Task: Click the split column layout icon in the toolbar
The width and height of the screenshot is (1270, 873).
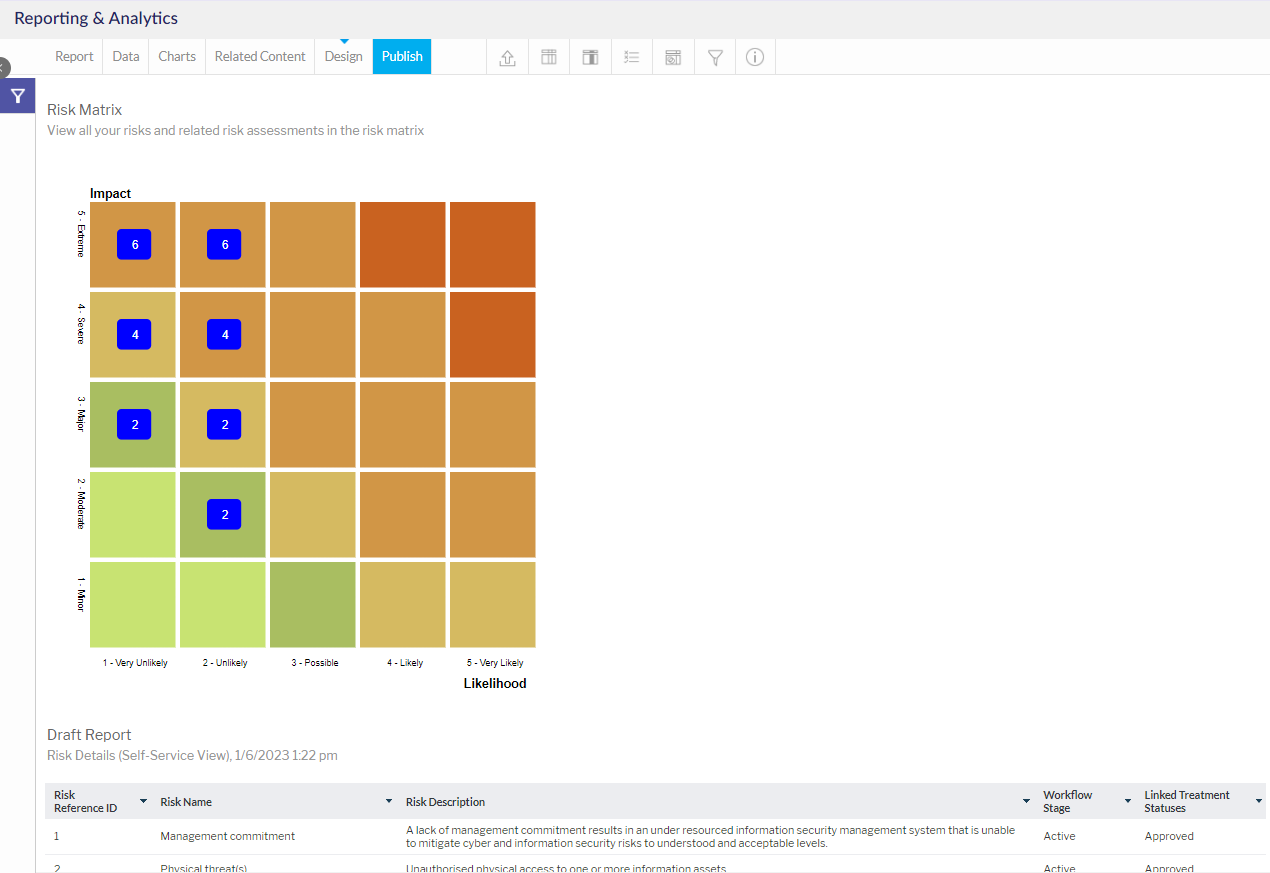Action: (590, 57)
